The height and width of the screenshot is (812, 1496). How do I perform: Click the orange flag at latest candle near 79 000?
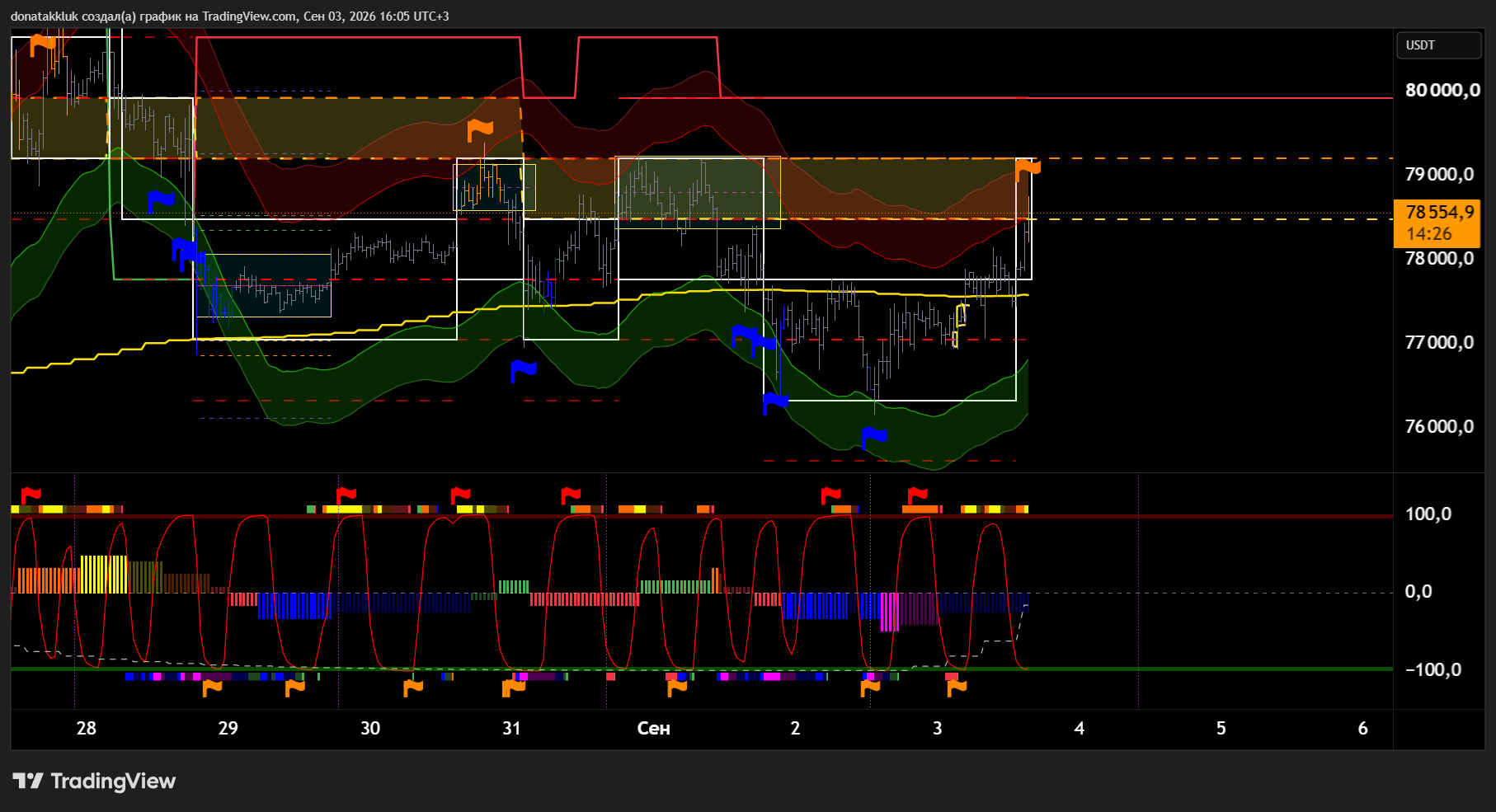point(1028,170)
